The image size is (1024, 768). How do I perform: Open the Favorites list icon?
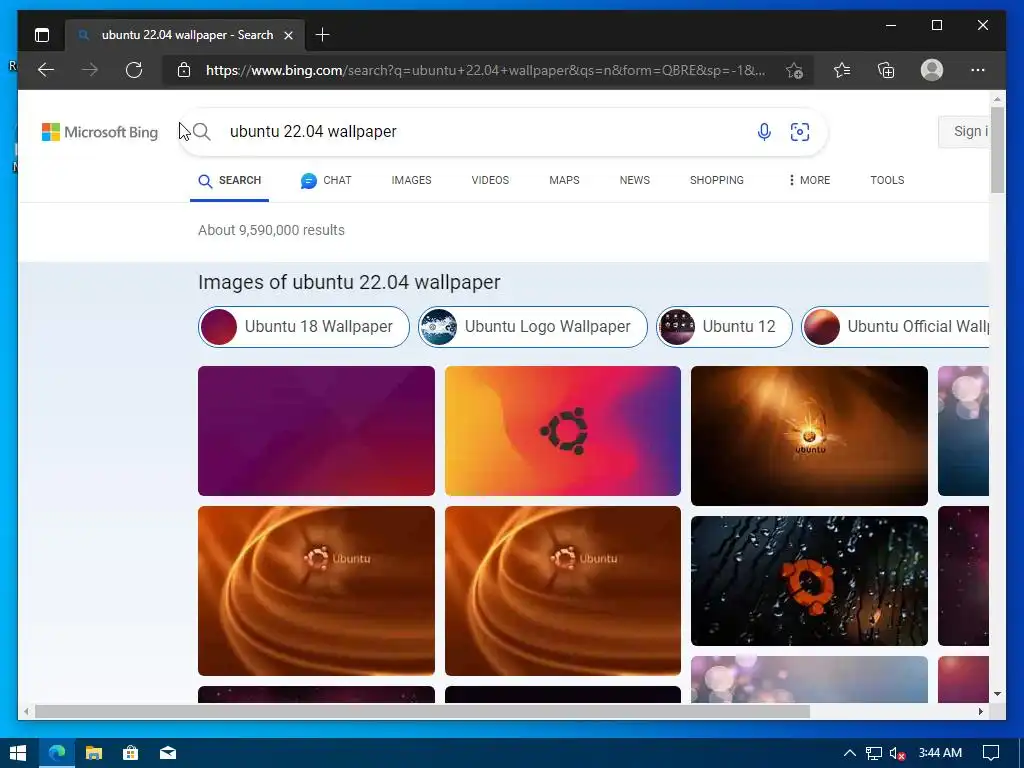pos(842,70)
